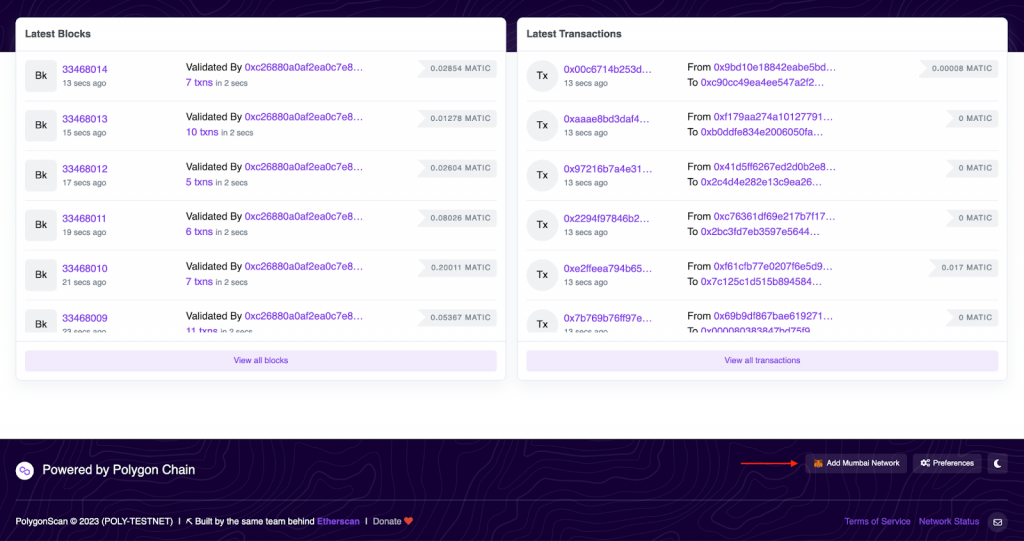This screenshot has width=1024, height=541.
Task: Click the Bk icon for block 33468014
Action: pos(40,76)
